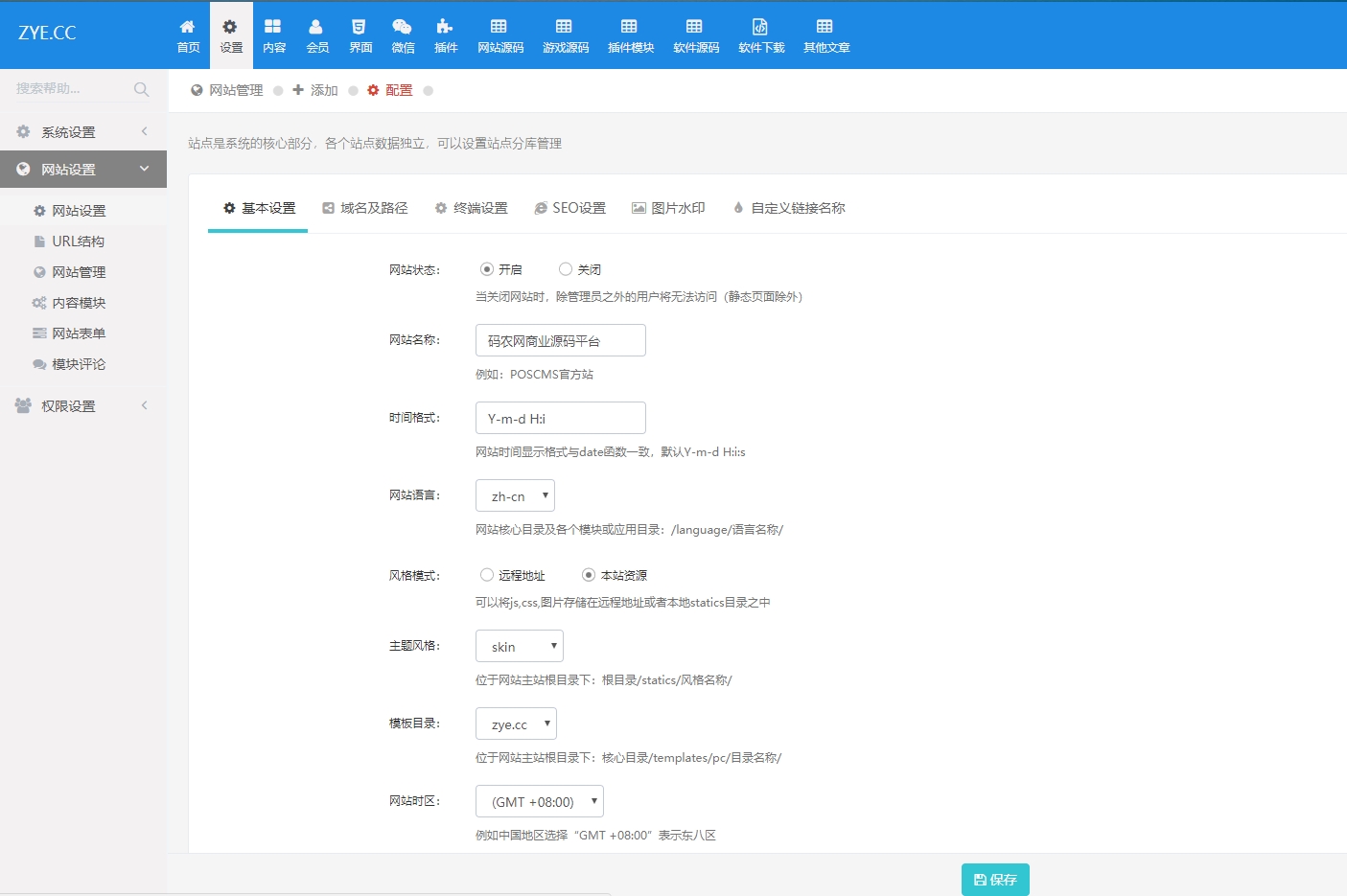Switch to the SEO设置 tab

tap(569, 208)
